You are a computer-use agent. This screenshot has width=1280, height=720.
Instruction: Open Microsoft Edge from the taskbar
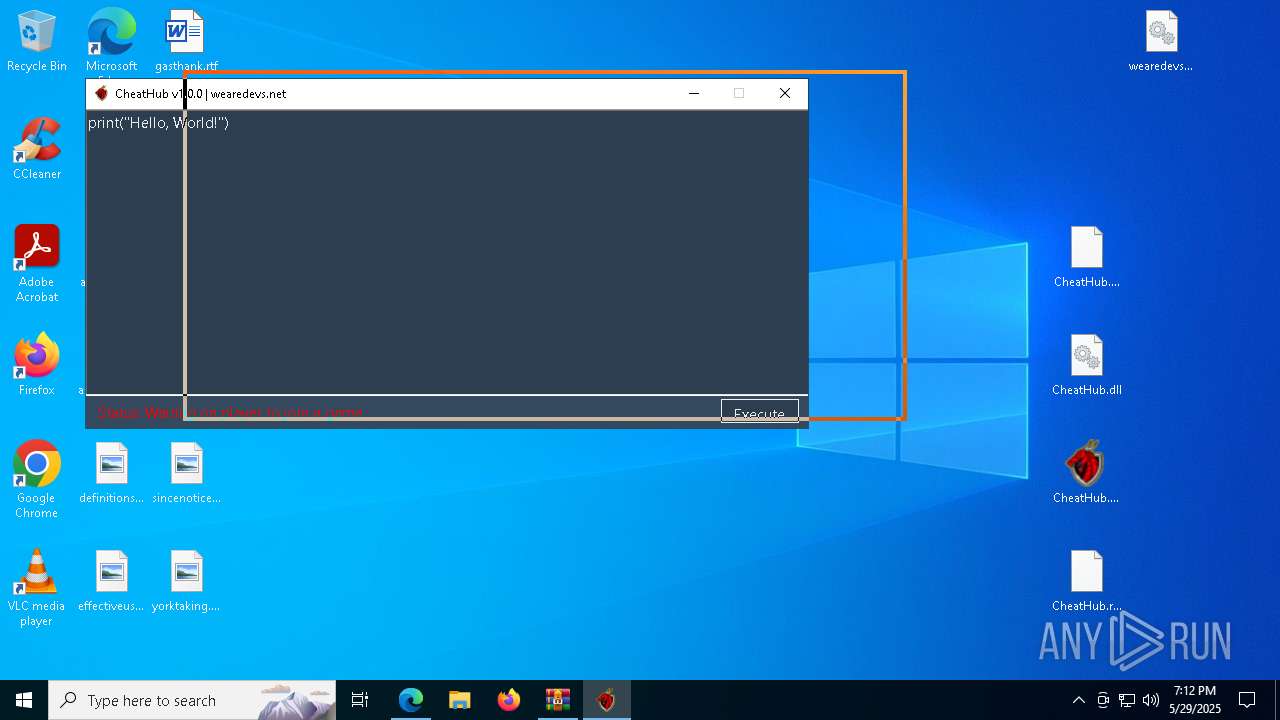click(x=411, y=700)
